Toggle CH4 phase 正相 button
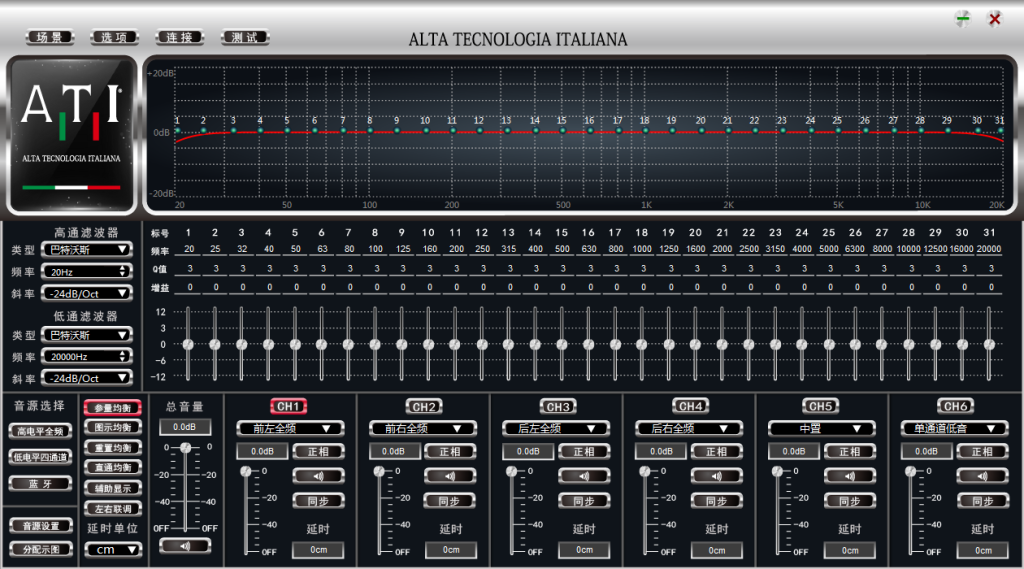 tap(716, 451)
